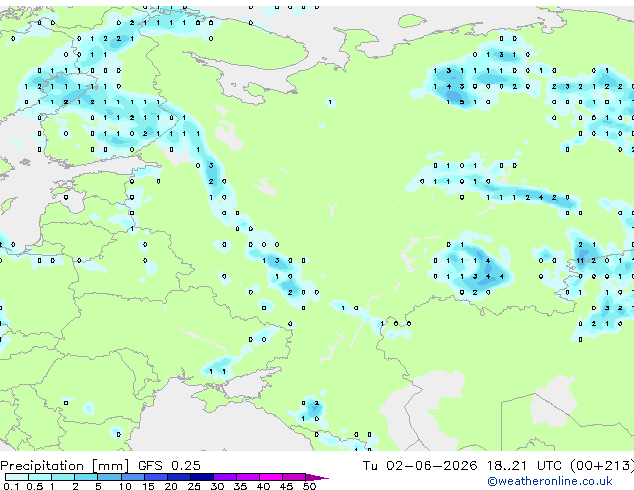Pick the 40–45 mm bright magenta legend swatch
The image size is (634, 490).
[x=271, y=477]
